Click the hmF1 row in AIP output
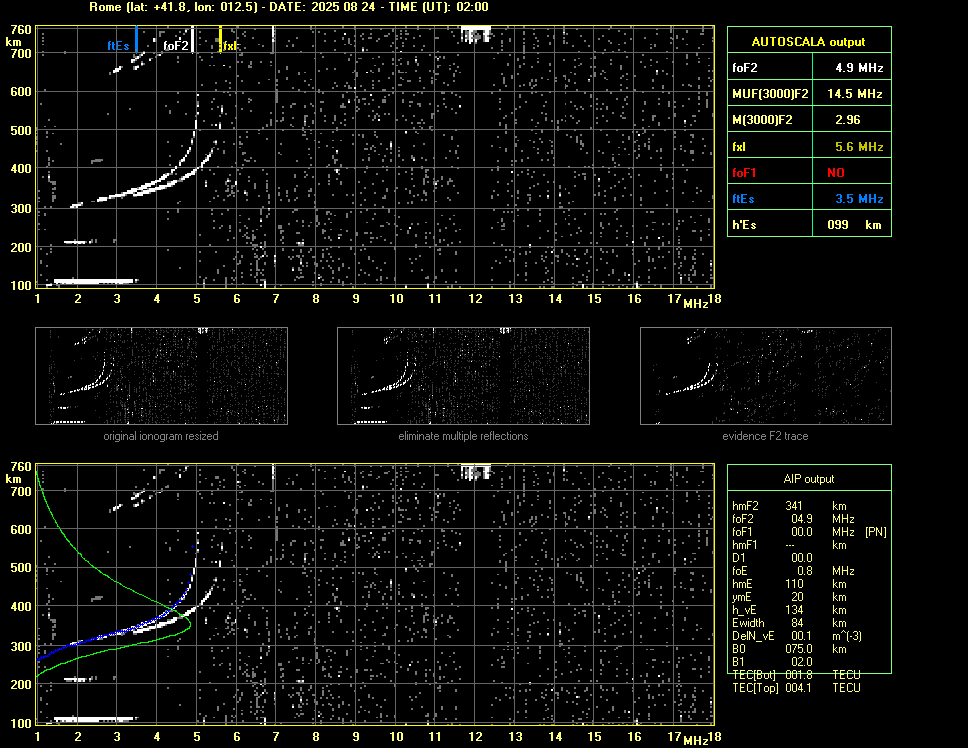Screen dimensions: 968x748 click(x=789, y=545)
